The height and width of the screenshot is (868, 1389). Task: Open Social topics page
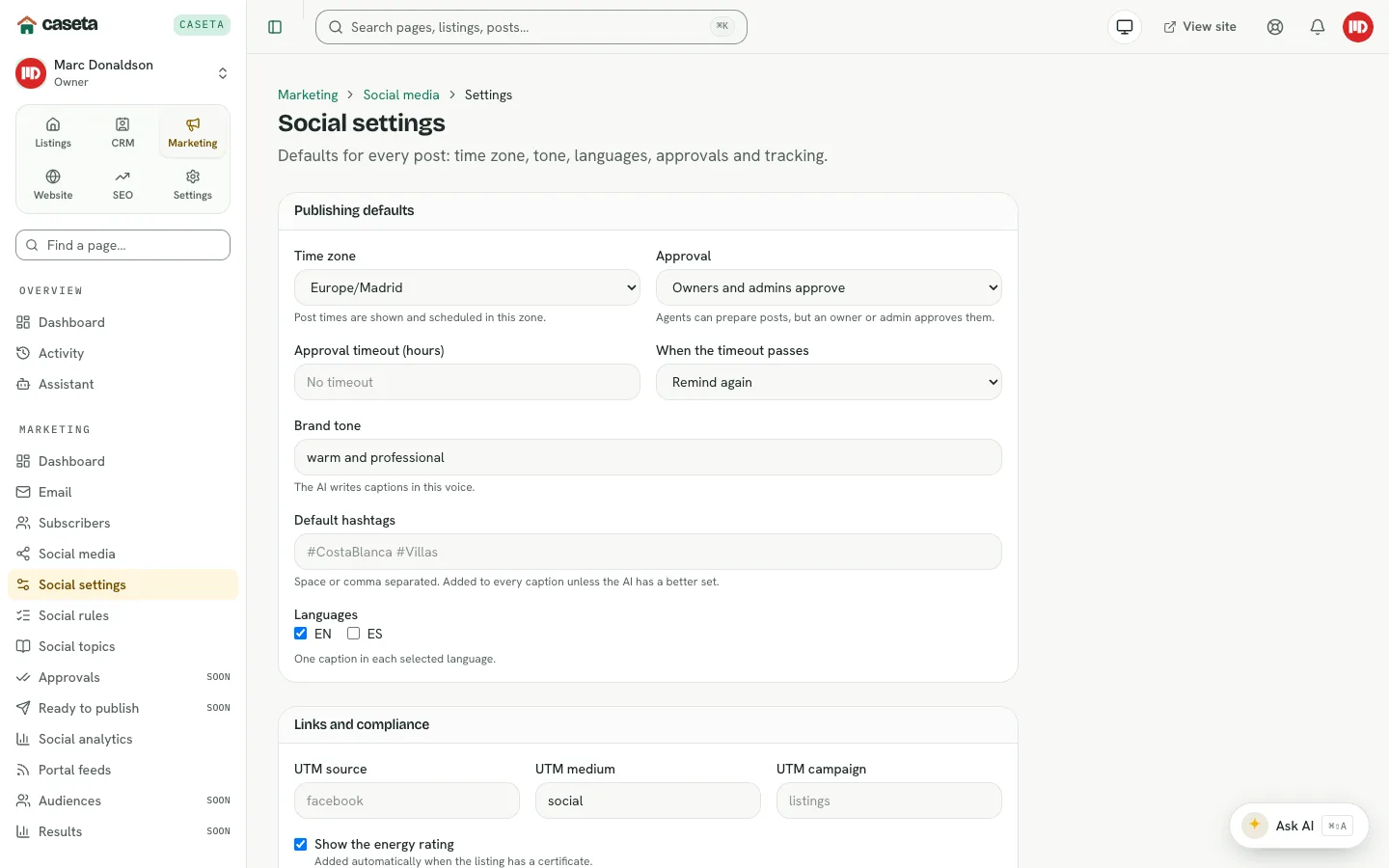(123, 646)
